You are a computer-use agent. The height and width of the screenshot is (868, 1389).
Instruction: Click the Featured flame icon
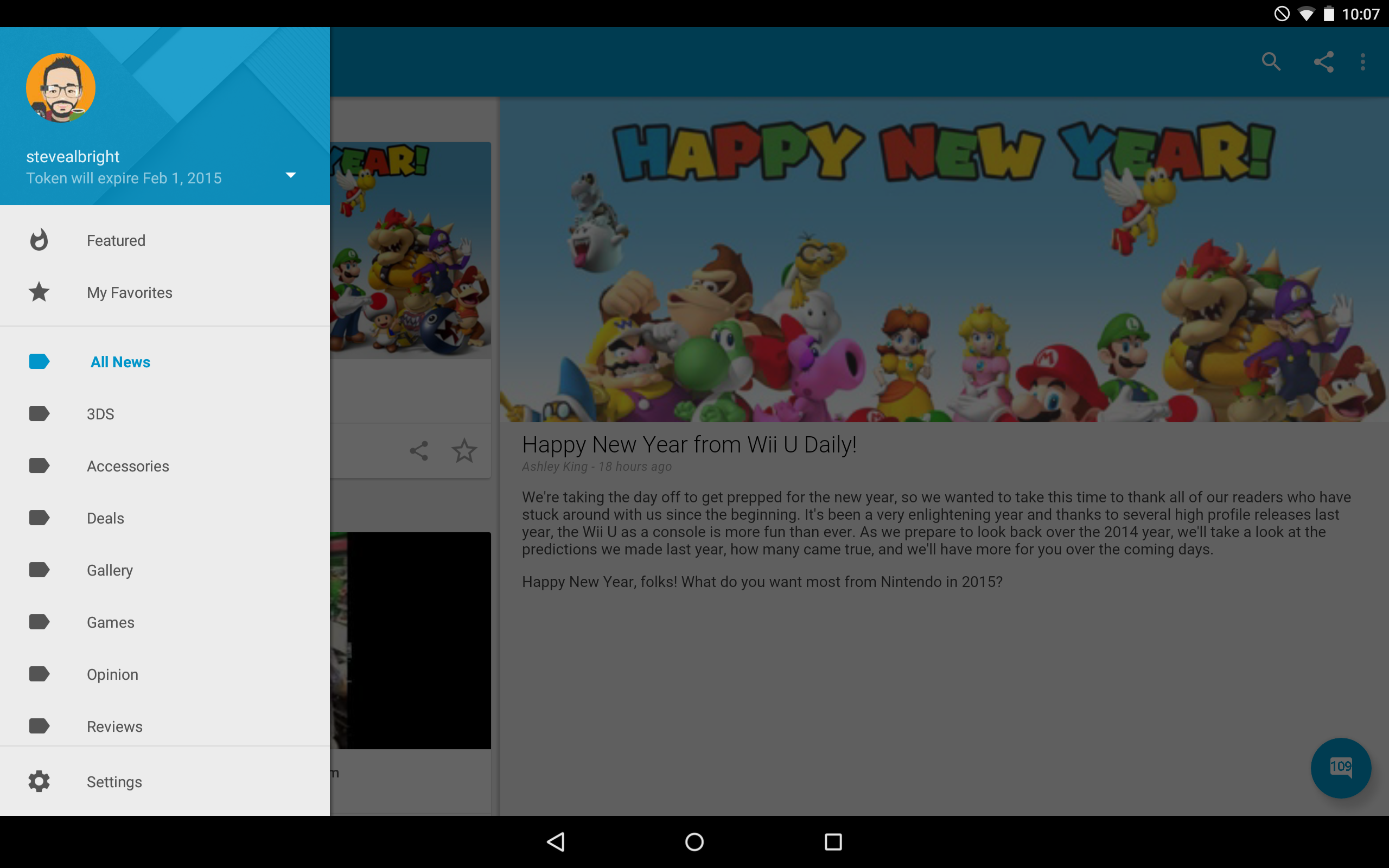39,240
